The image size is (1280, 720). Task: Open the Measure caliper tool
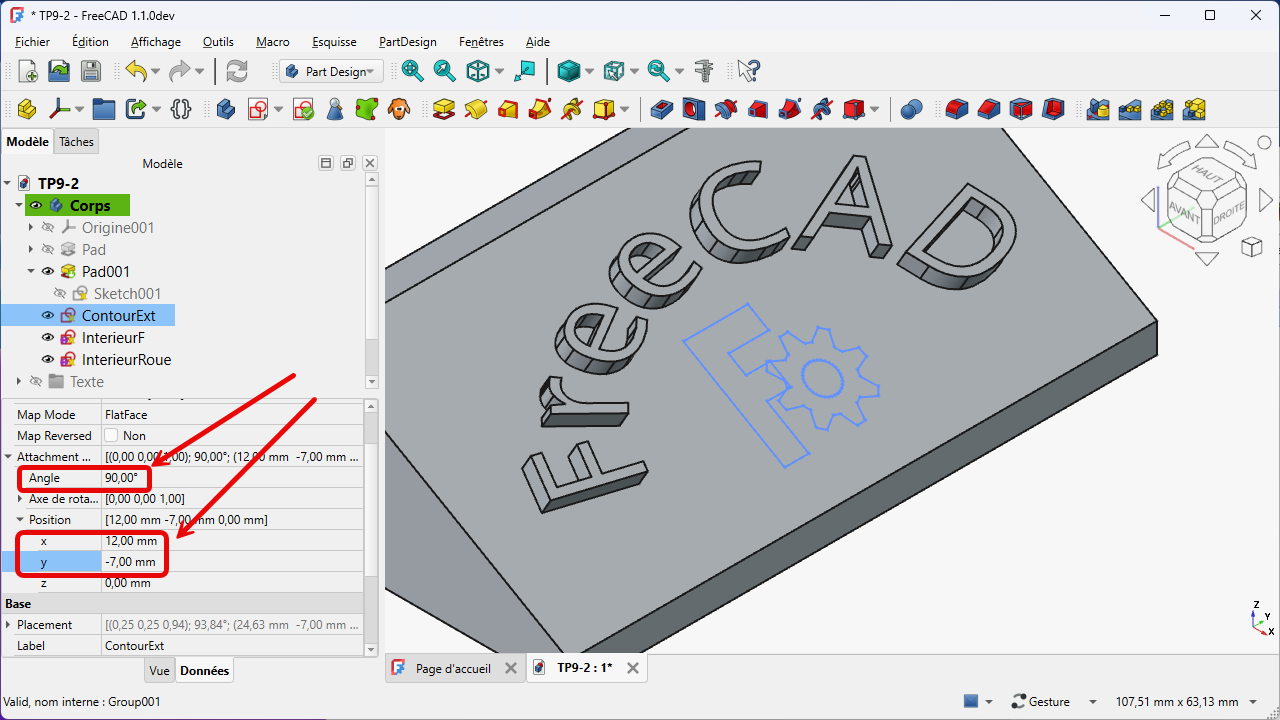(704, 71)
